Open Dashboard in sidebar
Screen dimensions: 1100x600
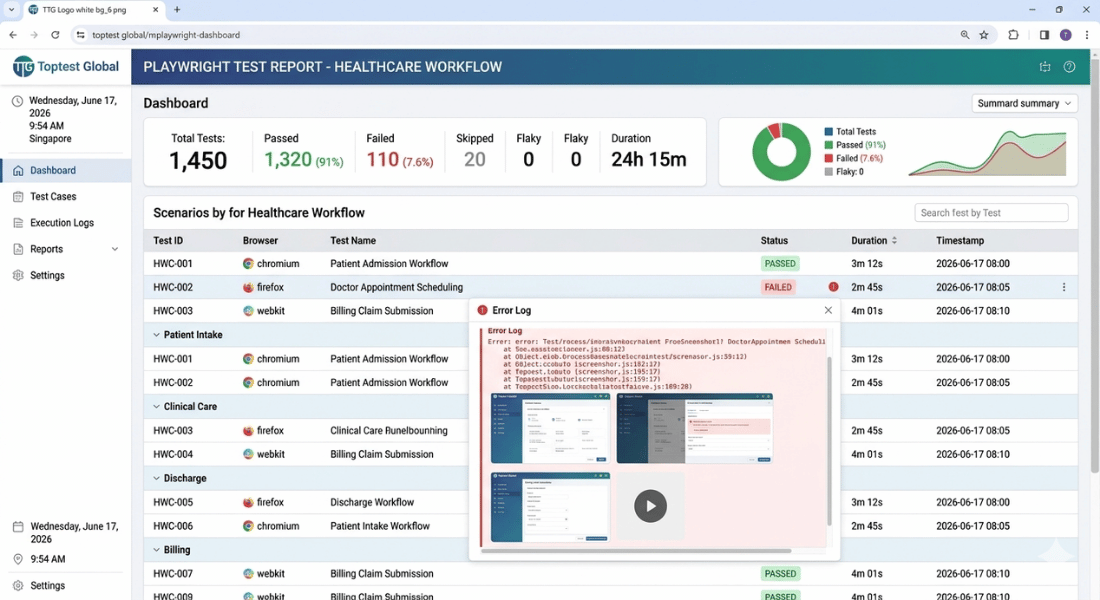pyautogui.click(x=65, y=171)
